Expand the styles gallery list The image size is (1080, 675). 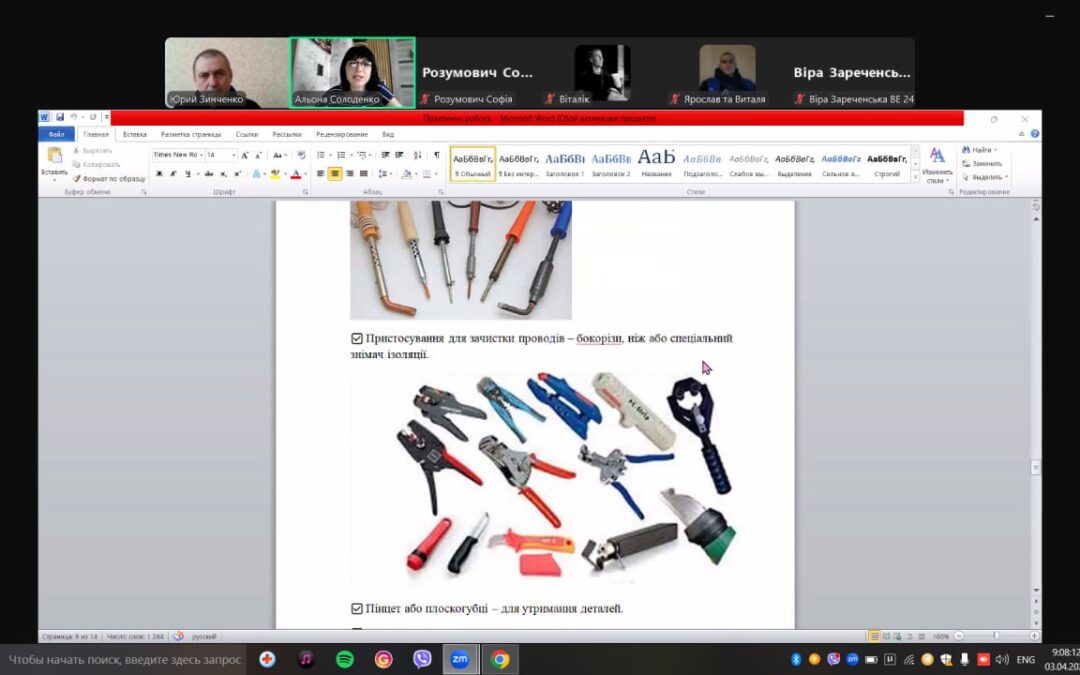pos(915,177)
